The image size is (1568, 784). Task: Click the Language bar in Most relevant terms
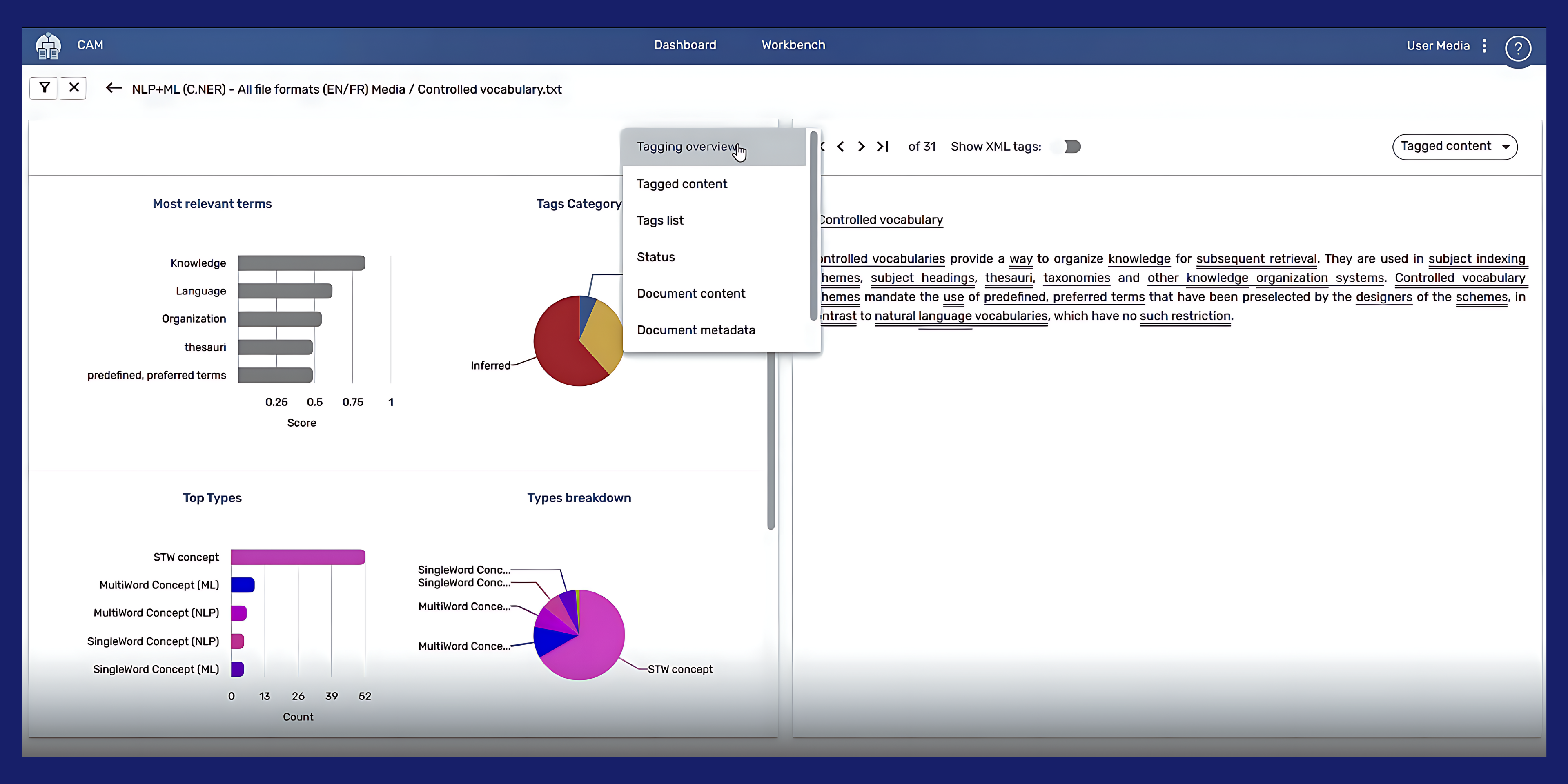click(x=285, y=291)
